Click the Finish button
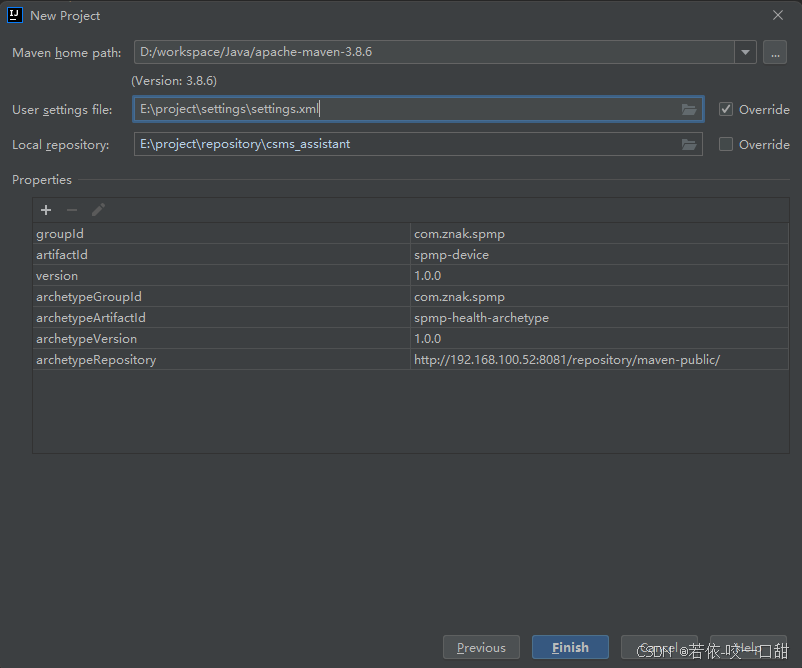802x668 pixels. 570,647
